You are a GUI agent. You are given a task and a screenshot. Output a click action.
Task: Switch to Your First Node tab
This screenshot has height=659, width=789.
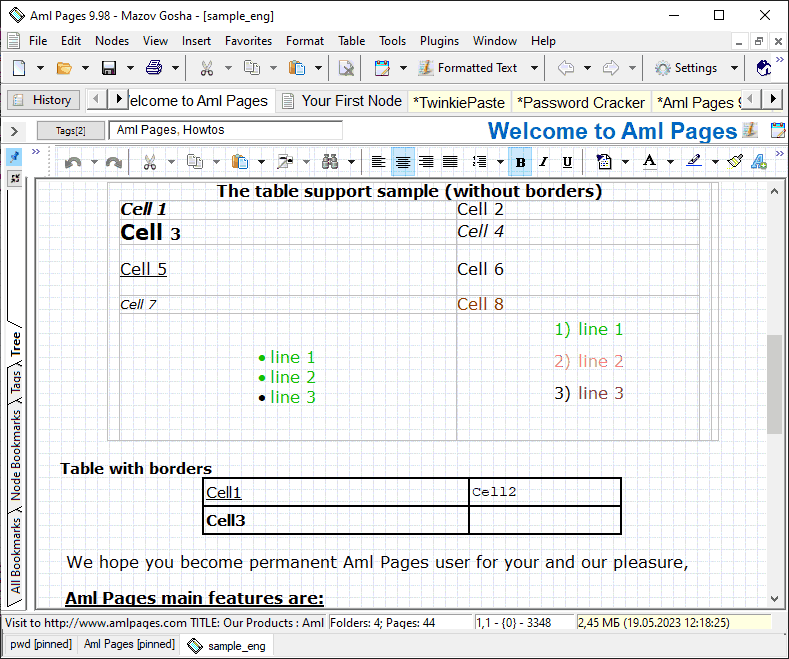pos(342,101)
